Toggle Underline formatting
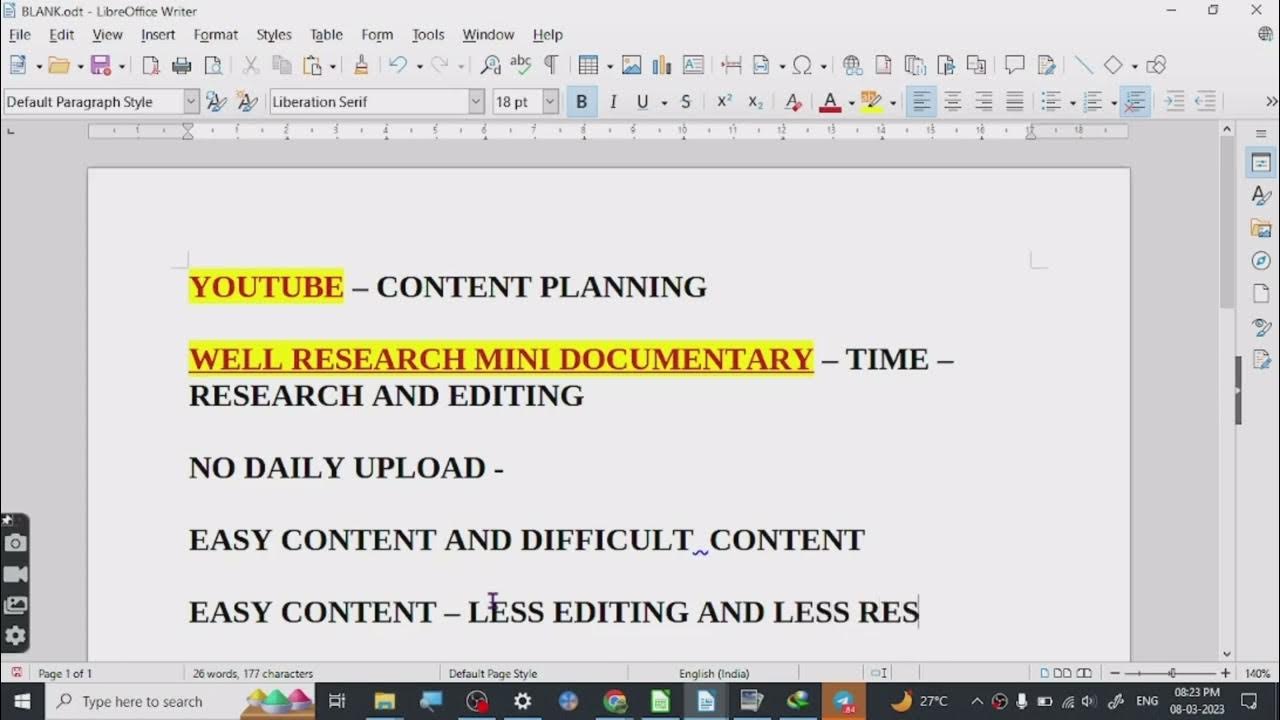The height and width of the screenshot is (720, 1280). coord(643,101)
